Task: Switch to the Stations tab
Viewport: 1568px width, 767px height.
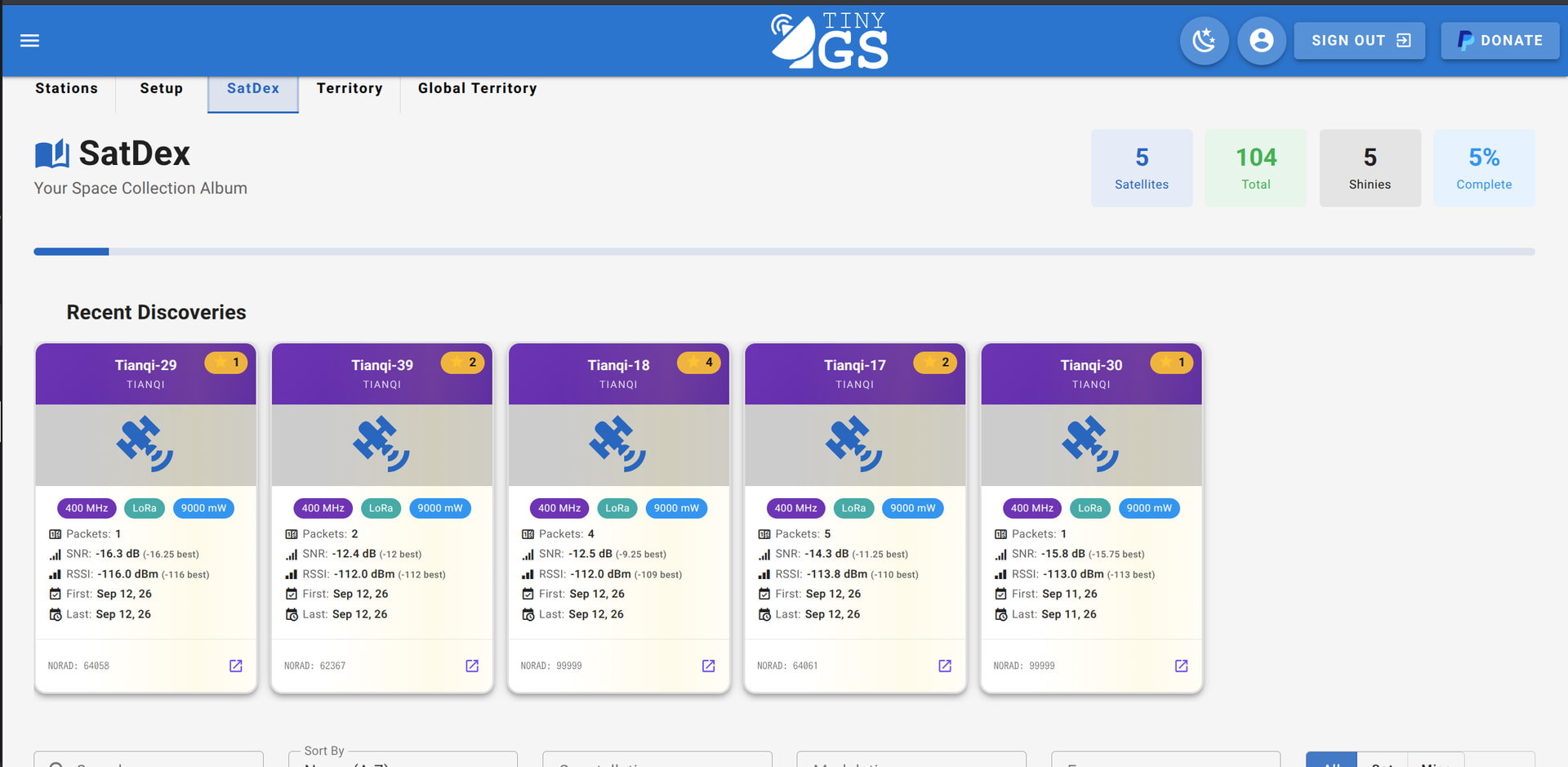Action: click(66, 88)
